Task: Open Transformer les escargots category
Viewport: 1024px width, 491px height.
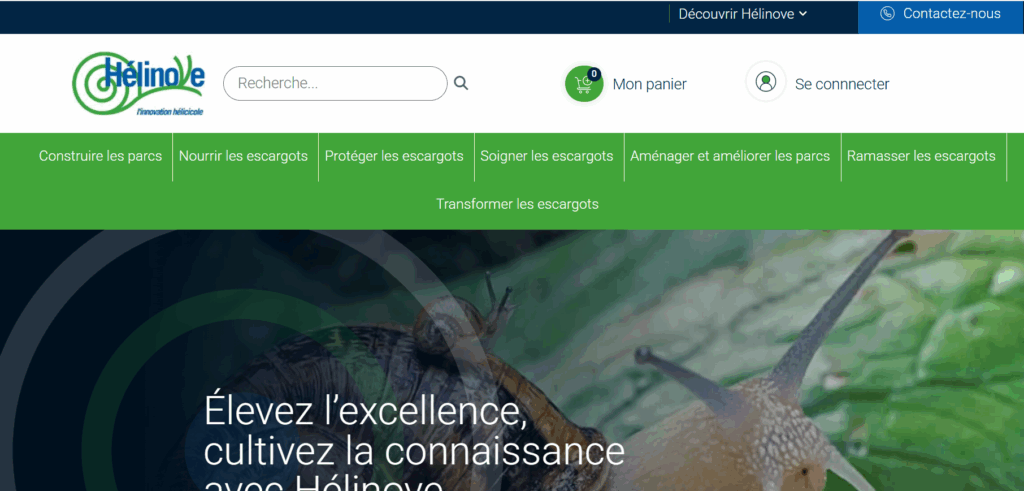Action: [517, 204]
